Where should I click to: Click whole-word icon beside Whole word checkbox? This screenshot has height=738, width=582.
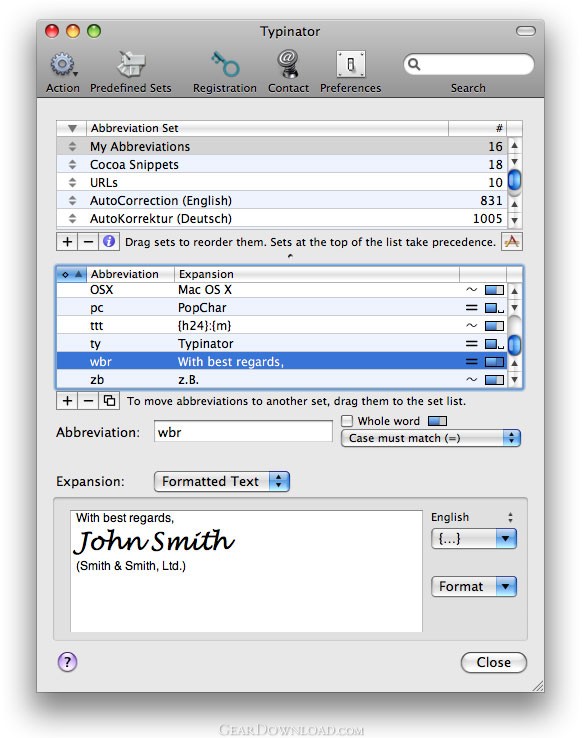point(437,421)
